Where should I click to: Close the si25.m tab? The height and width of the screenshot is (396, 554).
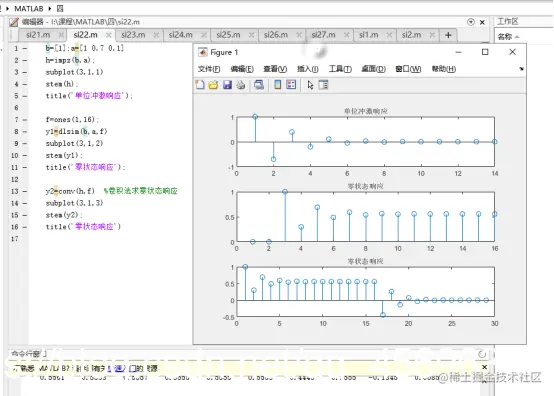[251, 35]
